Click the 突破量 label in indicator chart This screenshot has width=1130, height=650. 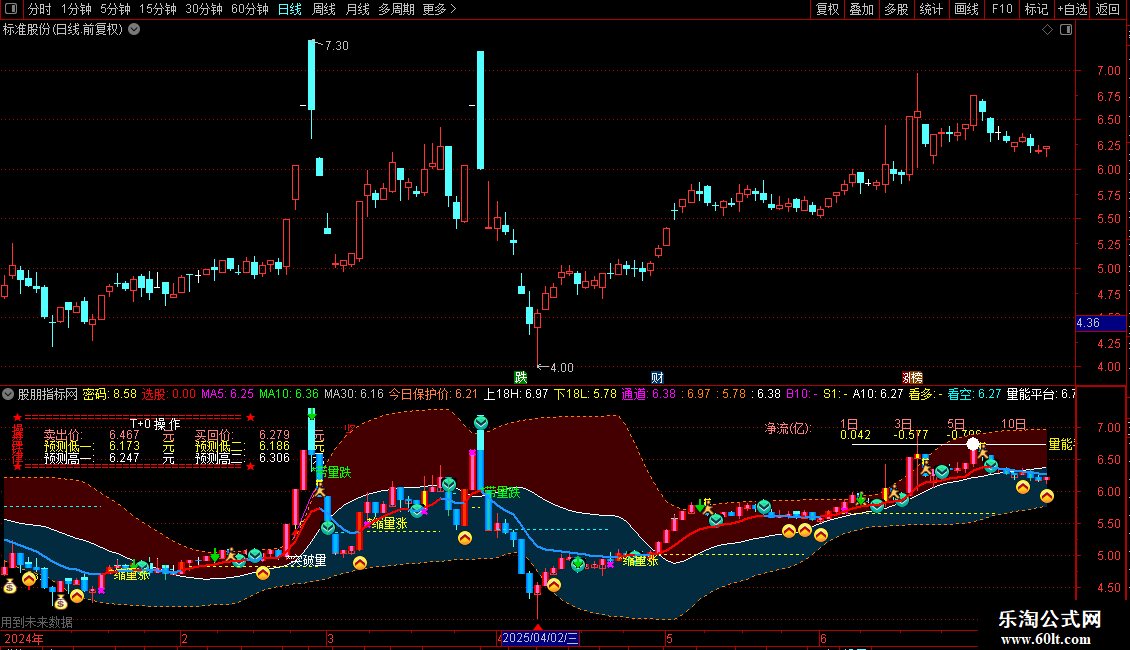pos(307,561)
